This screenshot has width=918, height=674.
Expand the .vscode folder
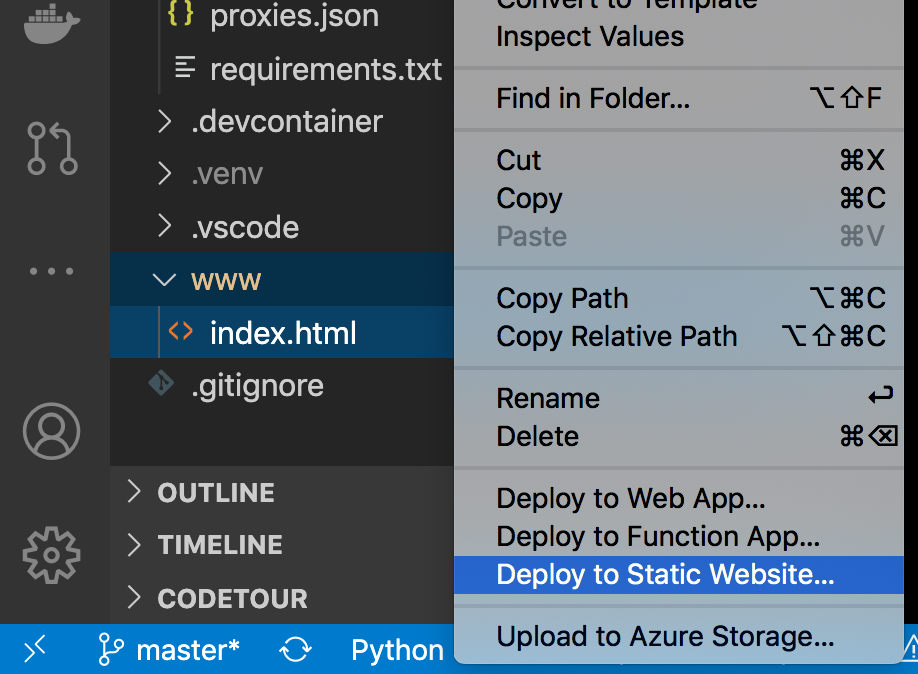pos(163,227)
